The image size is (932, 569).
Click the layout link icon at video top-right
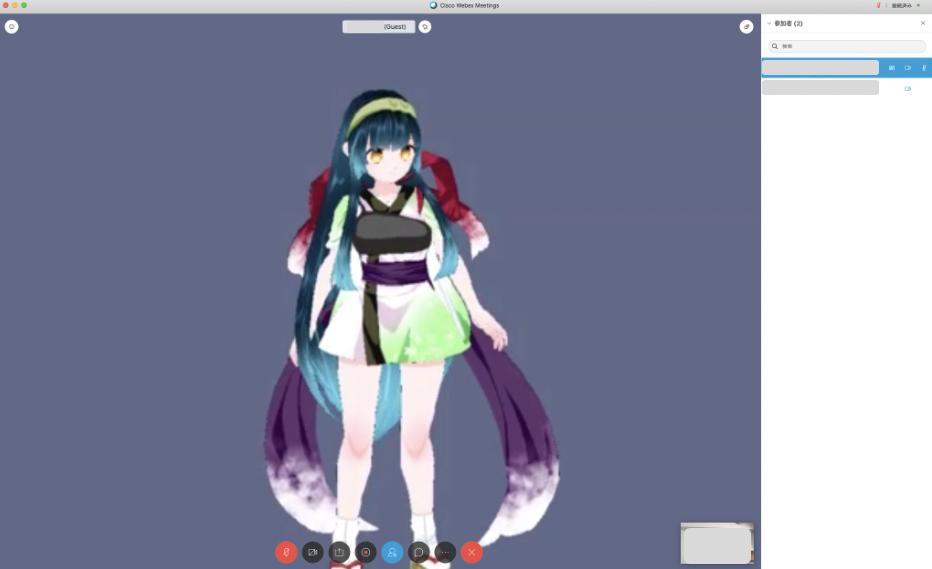747,27
